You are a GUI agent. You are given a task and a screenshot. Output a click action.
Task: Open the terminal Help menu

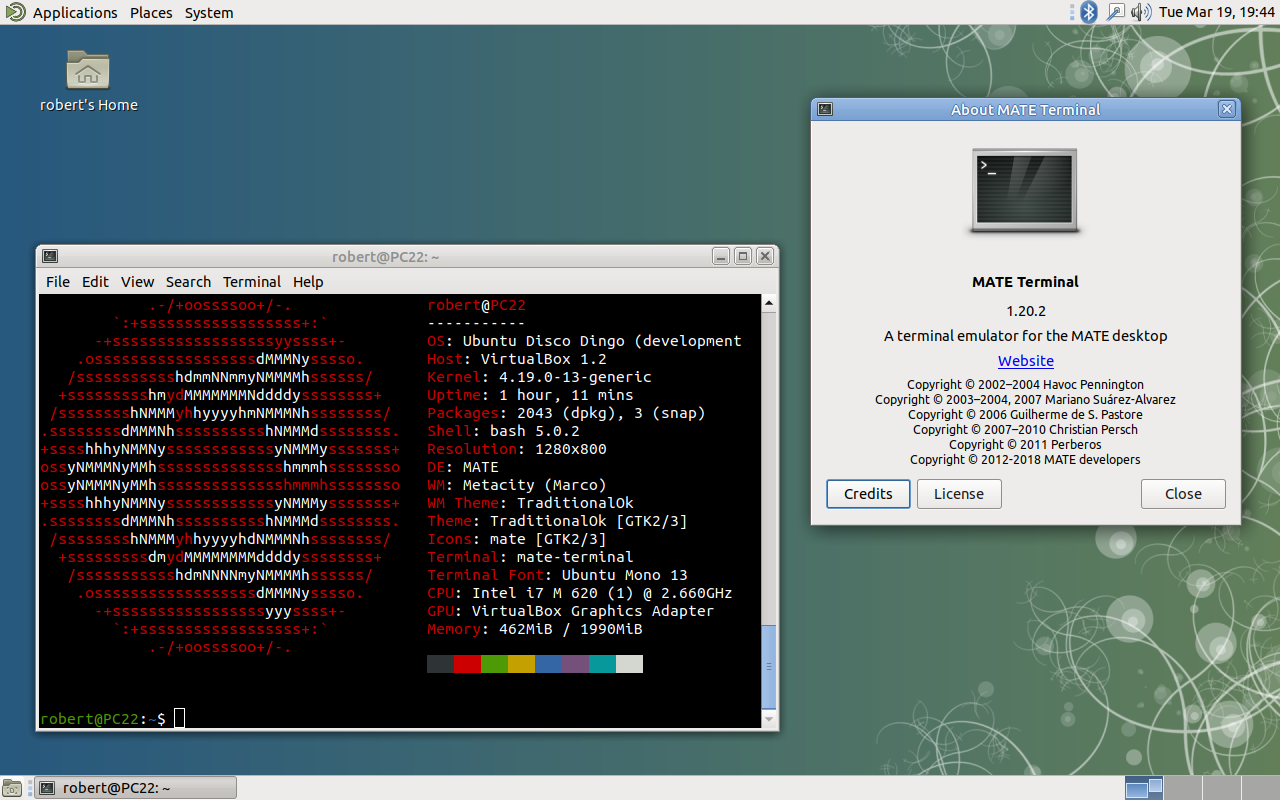click(x=308, y=282)
